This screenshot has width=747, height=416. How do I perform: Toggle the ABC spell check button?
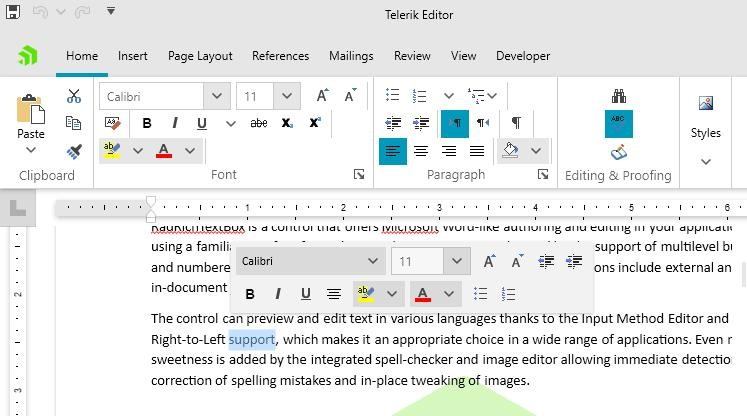click(x=618, y=124)
